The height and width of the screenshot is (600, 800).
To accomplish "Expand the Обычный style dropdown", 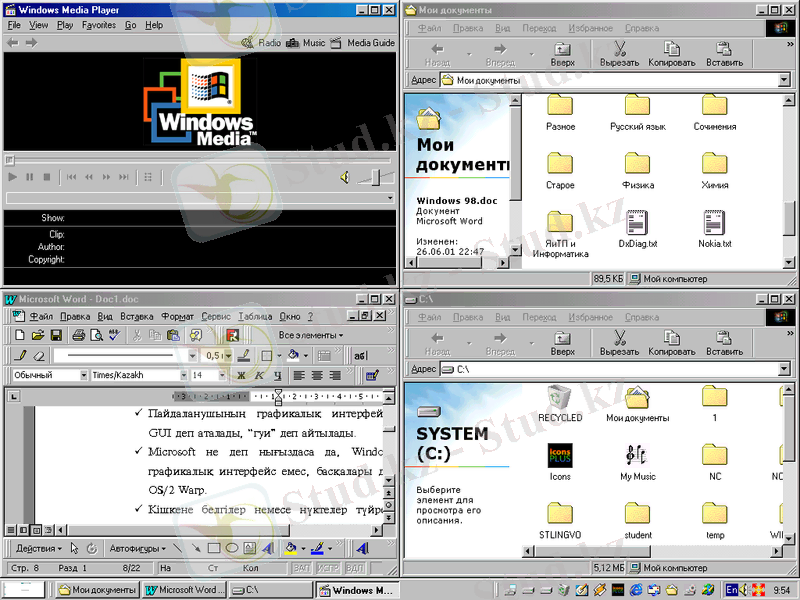I will click(x=84, y=376).
